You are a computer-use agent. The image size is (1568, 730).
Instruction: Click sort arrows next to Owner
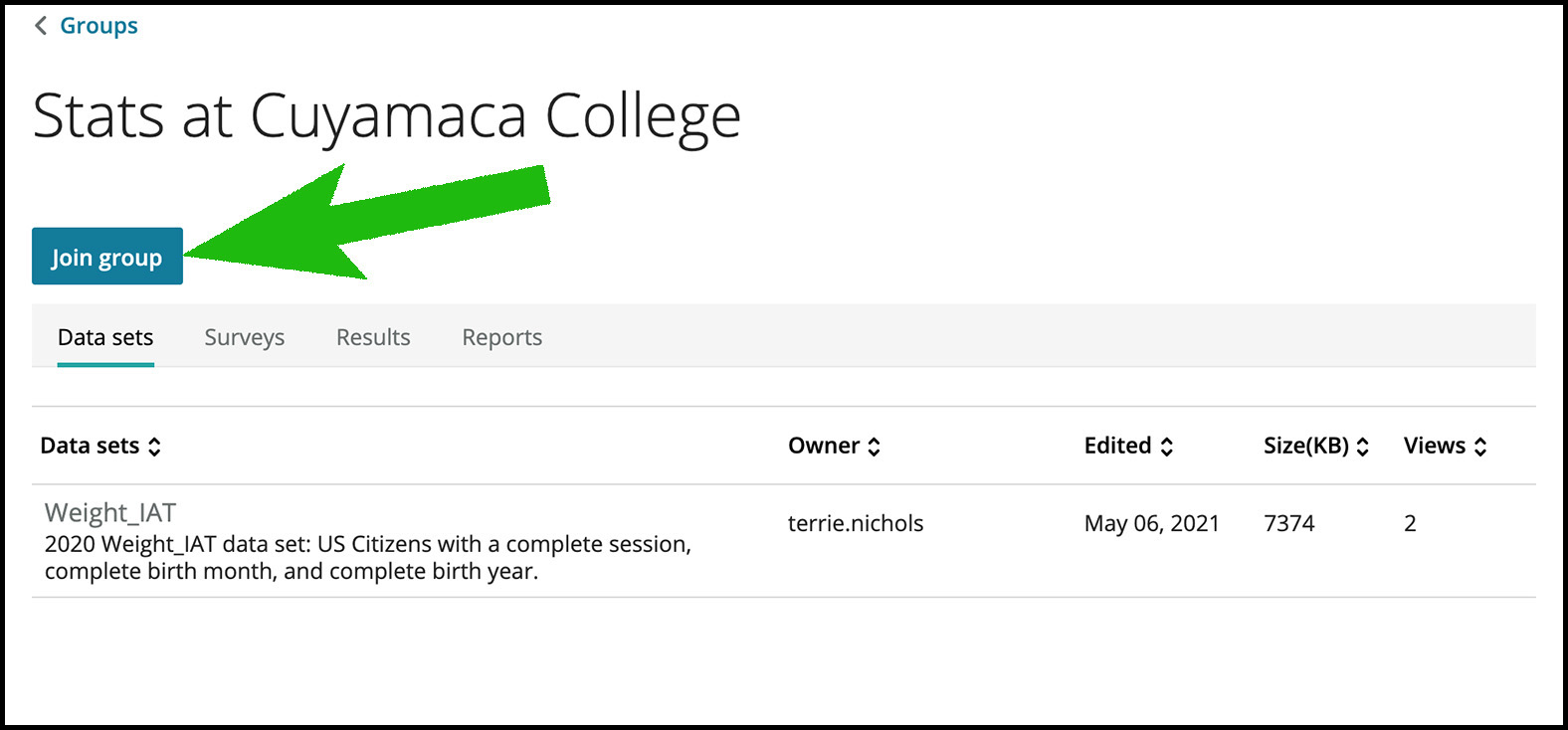874,447
